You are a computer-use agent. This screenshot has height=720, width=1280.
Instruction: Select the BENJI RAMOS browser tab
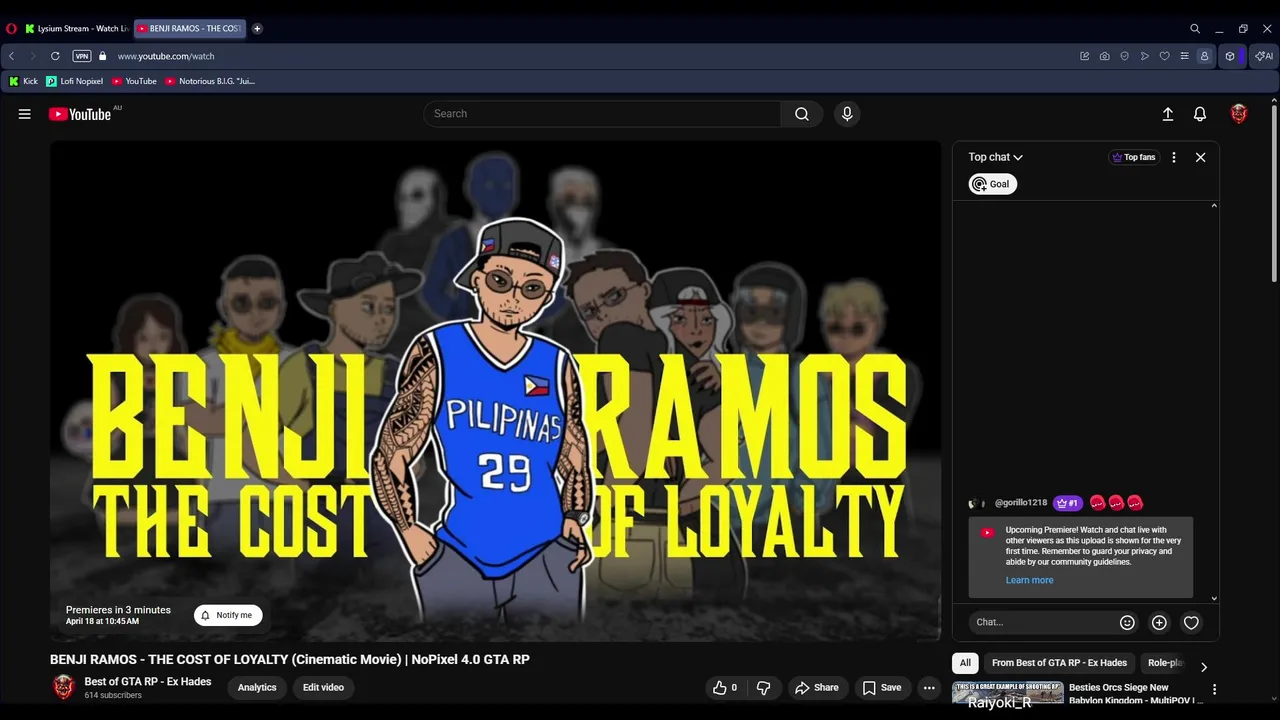189,29
